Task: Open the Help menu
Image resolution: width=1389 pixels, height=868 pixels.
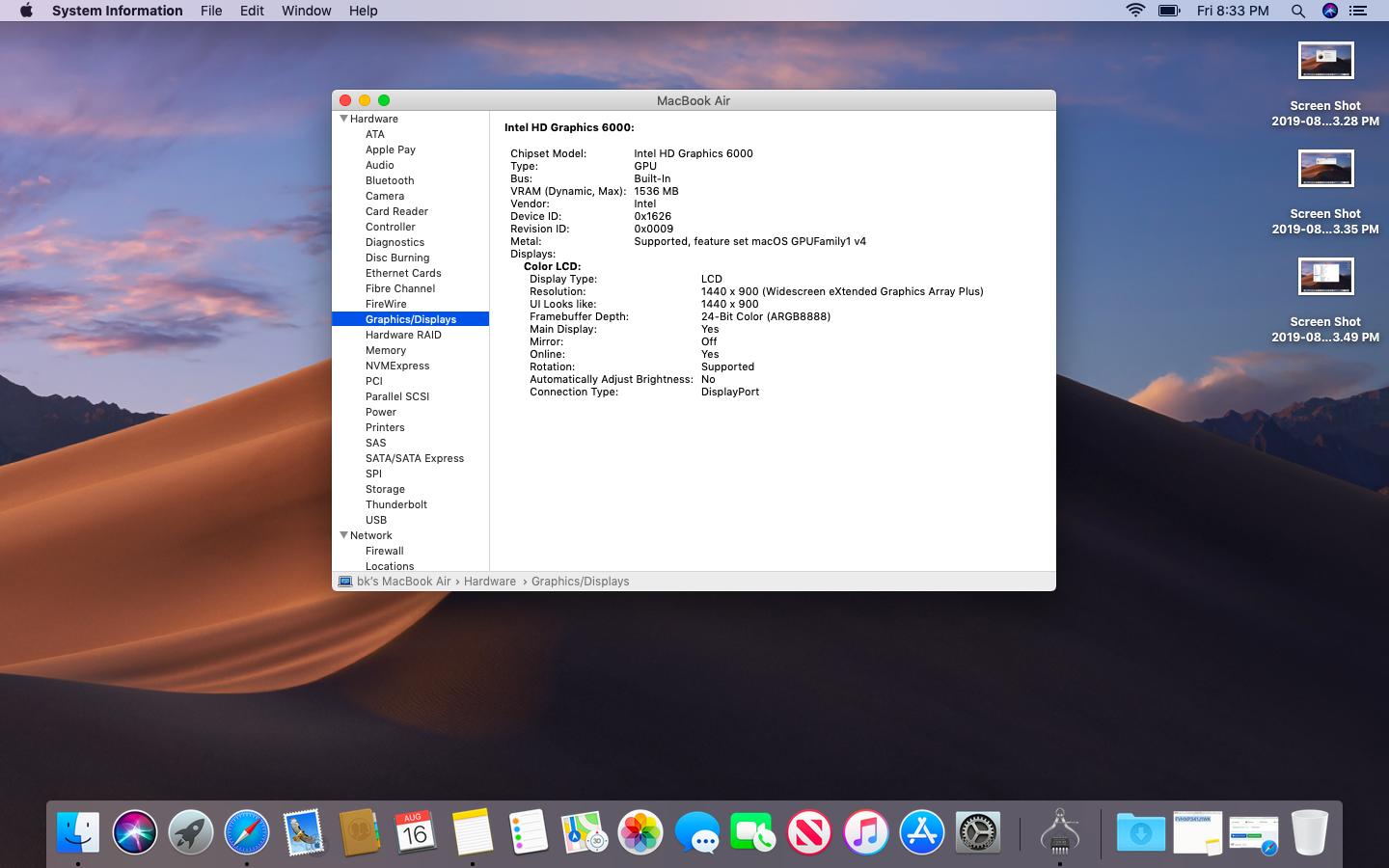Action: (x=363, y=11)
